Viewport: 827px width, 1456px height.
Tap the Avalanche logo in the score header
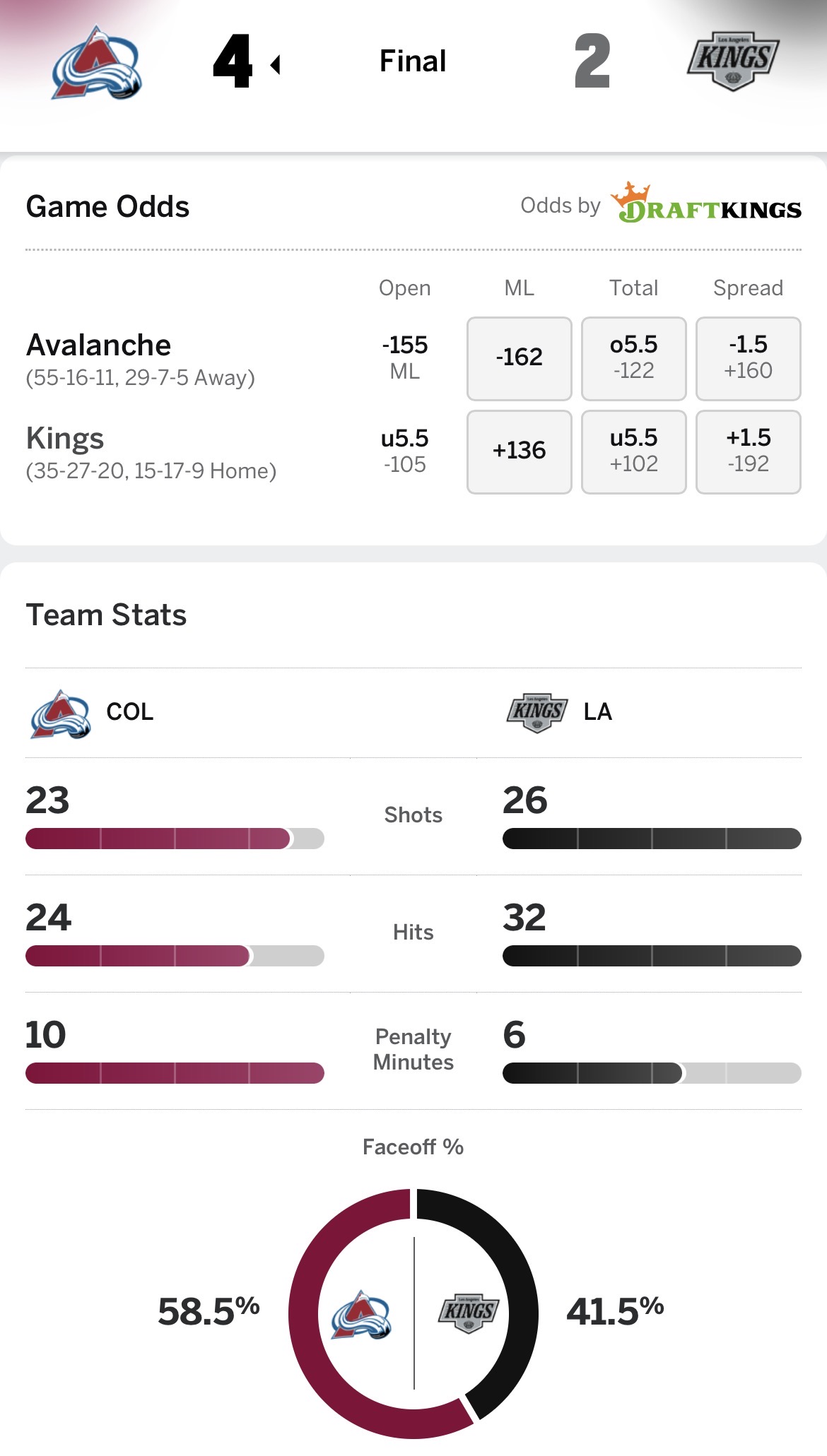tap(97, 62)
